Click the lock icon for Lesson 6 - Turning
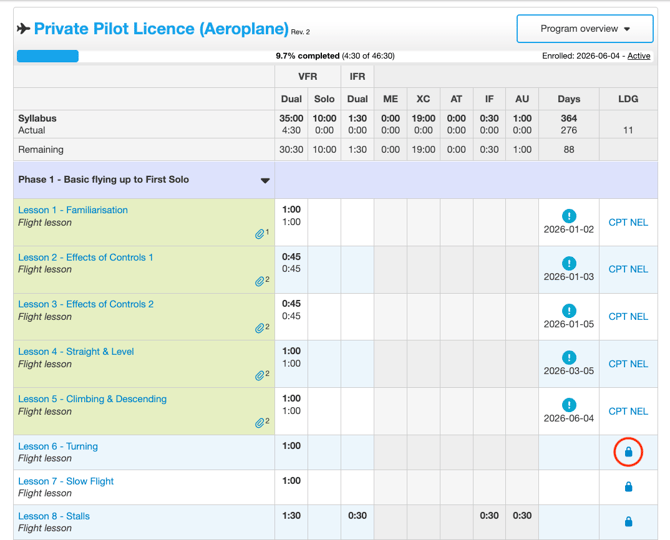The height and width of the screenshot is (540, 670). pos(628,452)
